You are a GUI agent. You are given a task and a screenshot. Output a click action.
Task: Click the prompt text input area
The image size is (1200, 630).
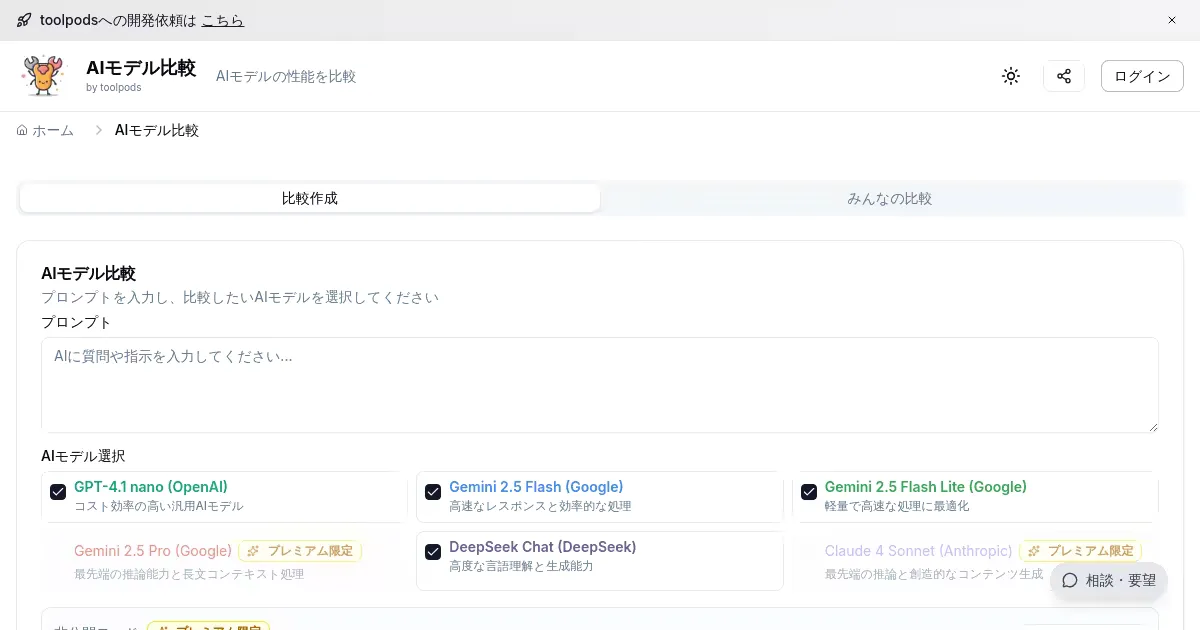(600, 385)
